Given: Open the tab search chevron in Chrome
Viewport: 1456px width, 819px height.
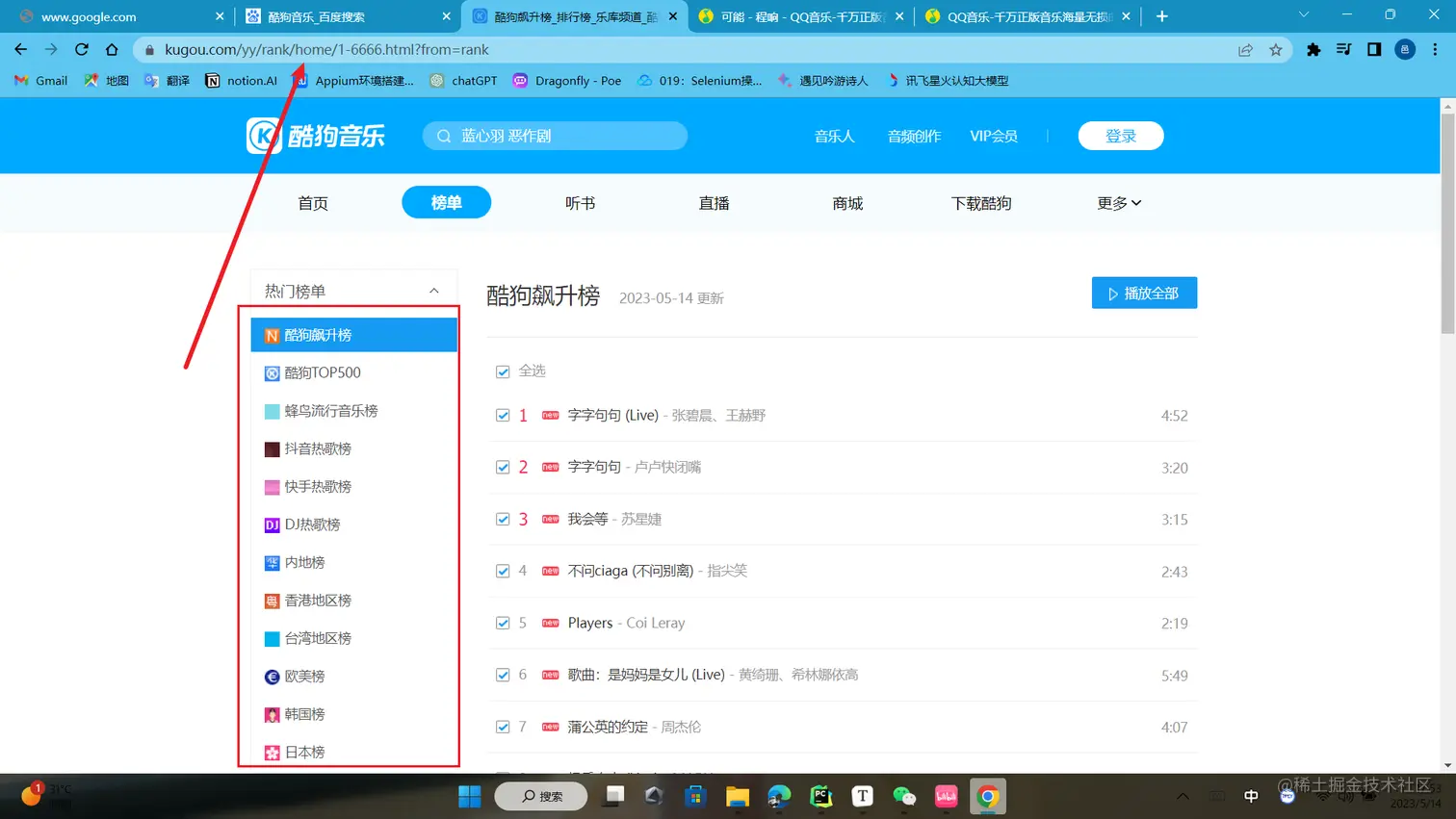Looking at the screenshot, I should coord(1304,15).
